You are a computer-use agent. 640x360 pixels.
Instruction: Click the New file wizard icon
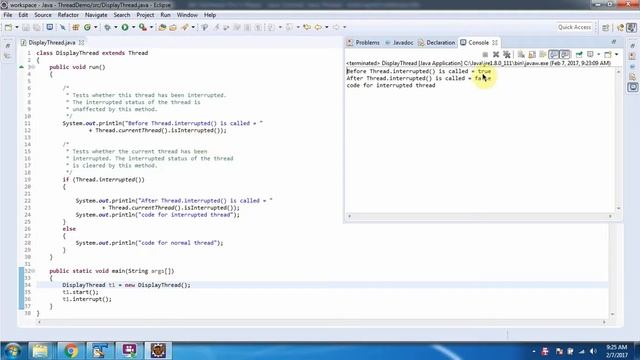click(x=8, y=27)
